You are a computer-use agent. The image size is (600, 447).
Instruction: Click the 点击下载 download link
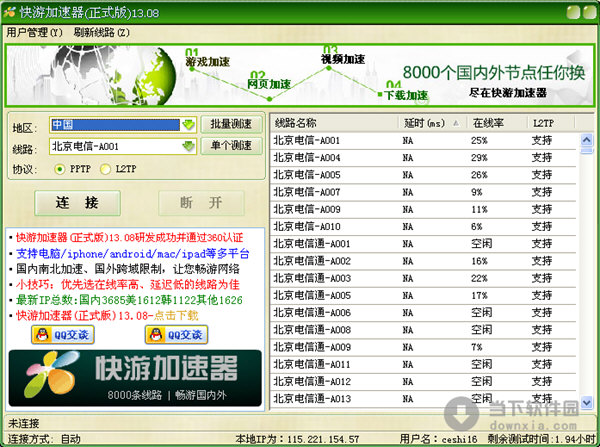(x=176, y=316)
